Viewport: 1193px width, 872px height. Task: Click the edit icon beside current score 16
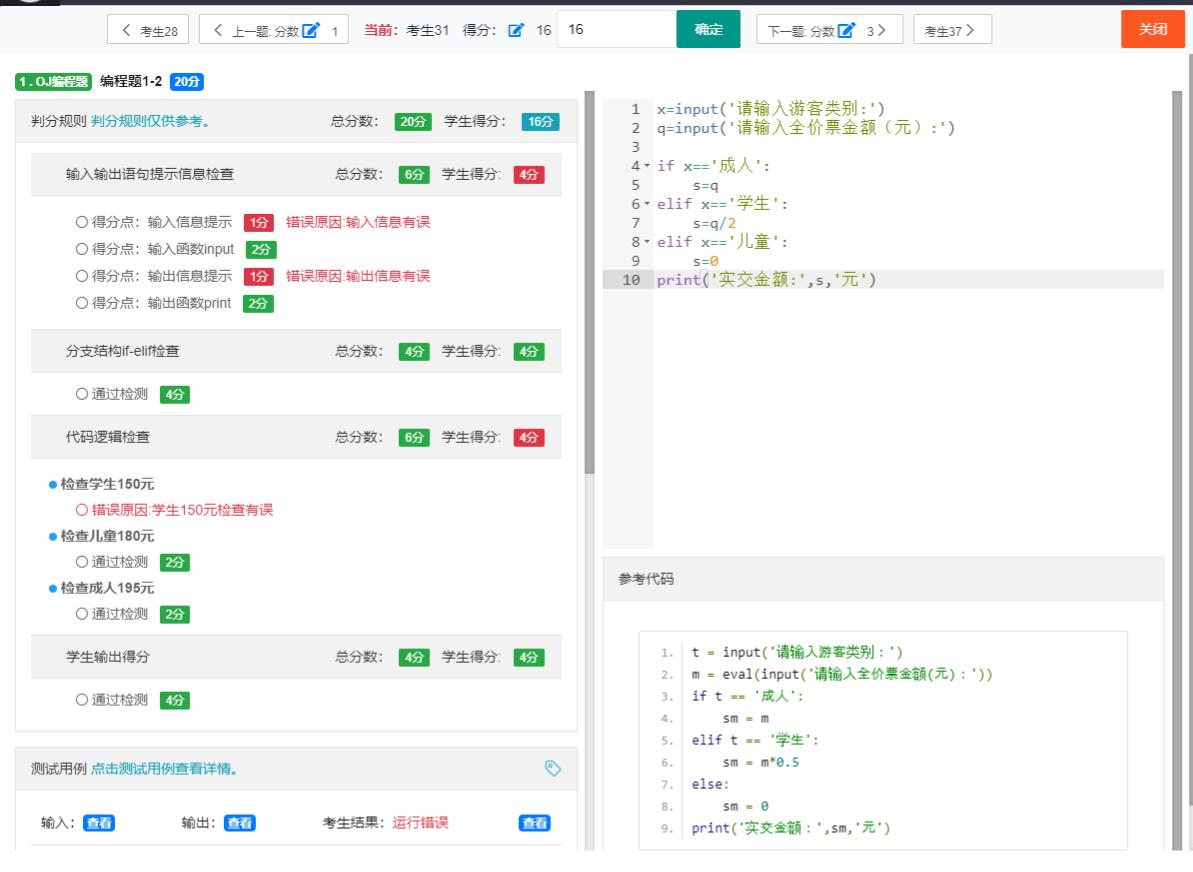point(516,30)
